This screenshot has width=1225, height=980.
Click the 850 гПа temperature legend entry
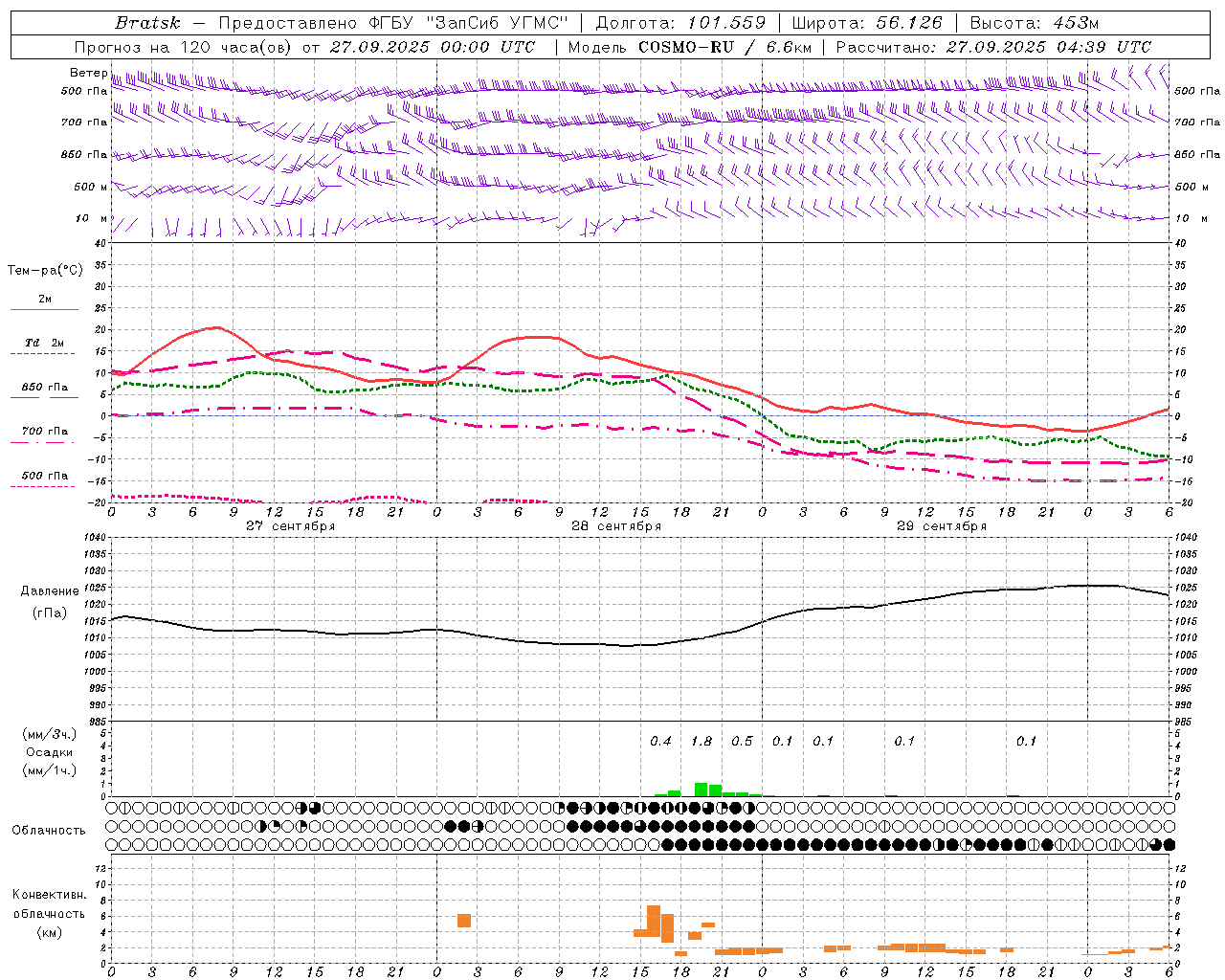click(44, 388)
